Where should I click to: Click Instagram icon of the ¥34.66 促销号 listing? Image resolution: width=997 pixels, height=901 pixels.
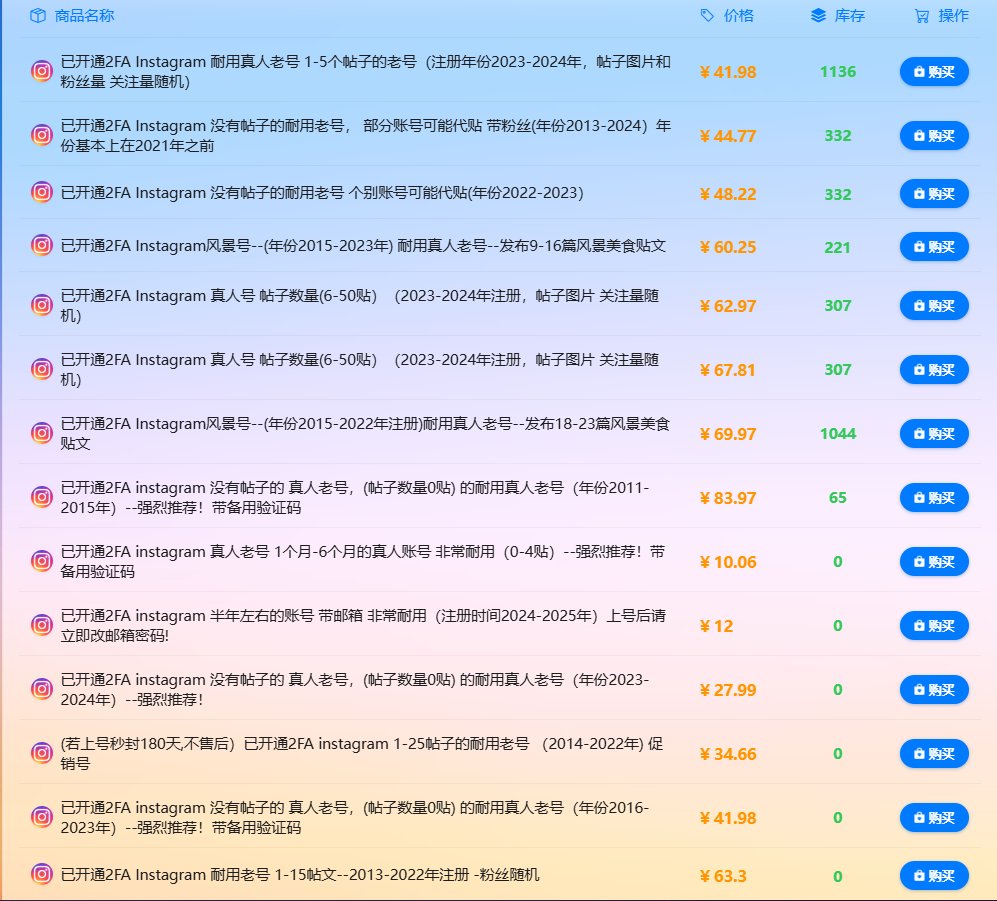click(x=42, y=753)
